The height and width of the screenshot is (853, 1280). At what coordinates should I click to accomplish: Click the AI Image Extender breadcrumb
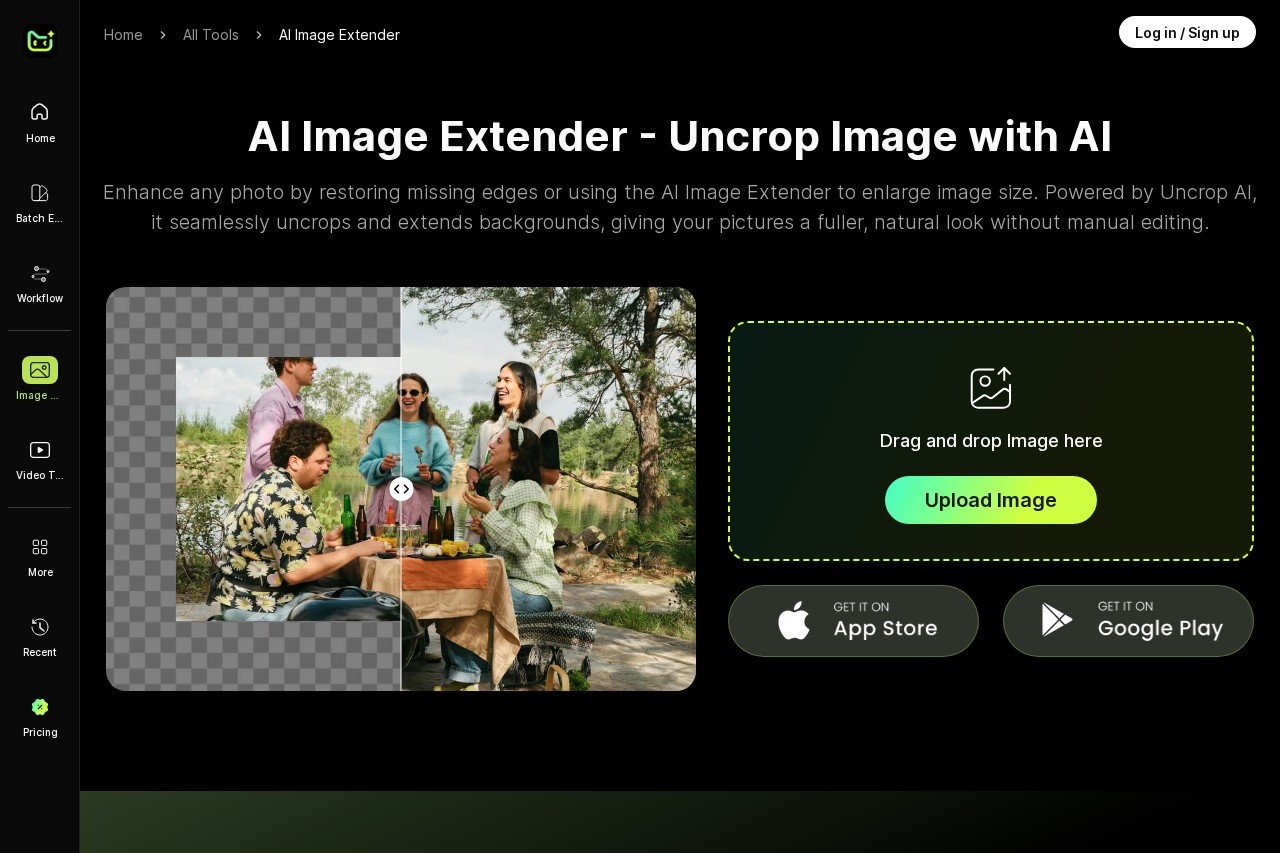pos(339,35)
